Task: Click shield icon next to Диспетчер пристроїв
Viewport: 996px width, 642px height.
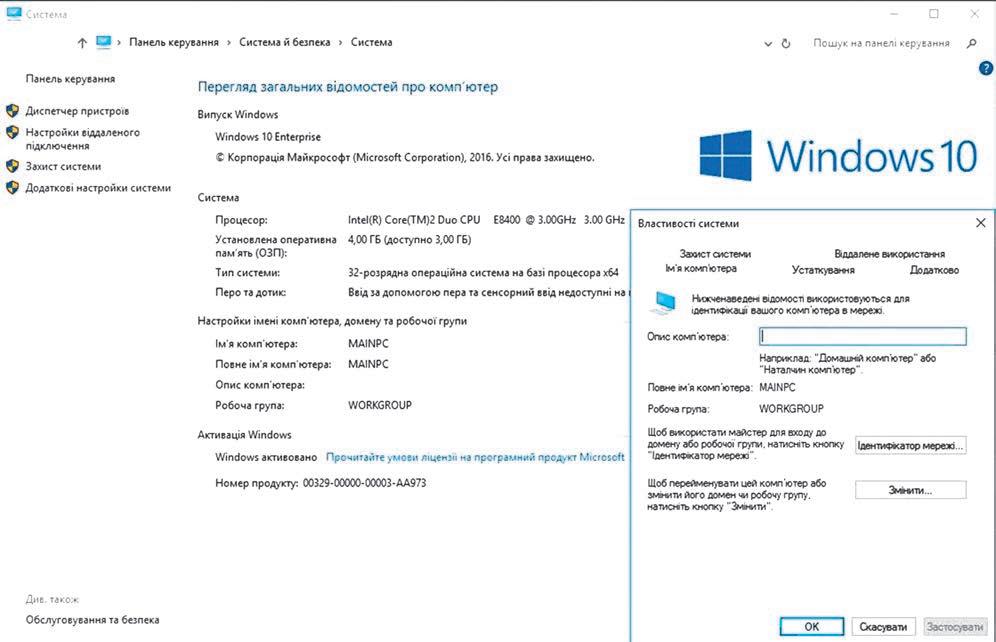Action: 12,110
